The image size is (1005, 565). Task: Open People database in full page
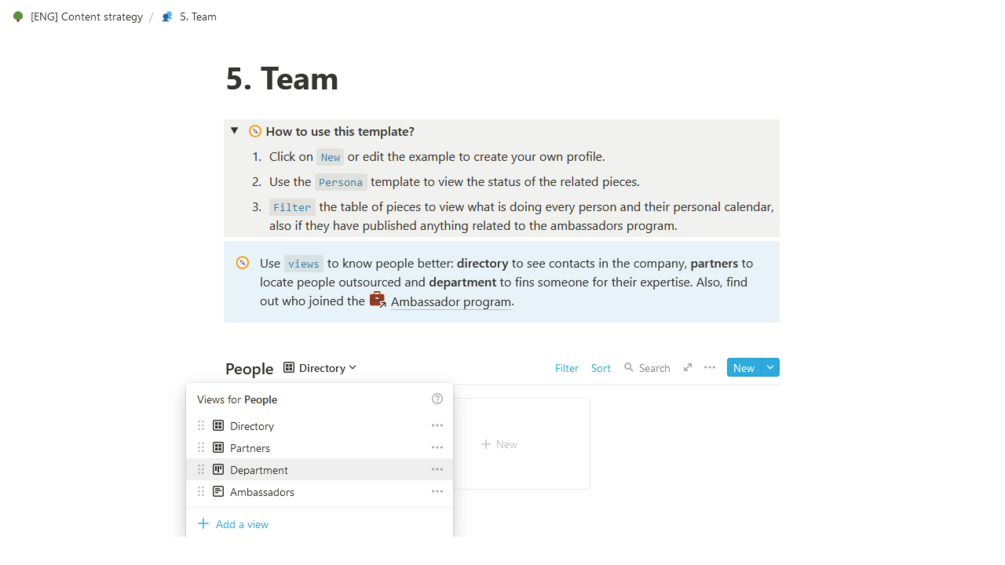(688, 368)
